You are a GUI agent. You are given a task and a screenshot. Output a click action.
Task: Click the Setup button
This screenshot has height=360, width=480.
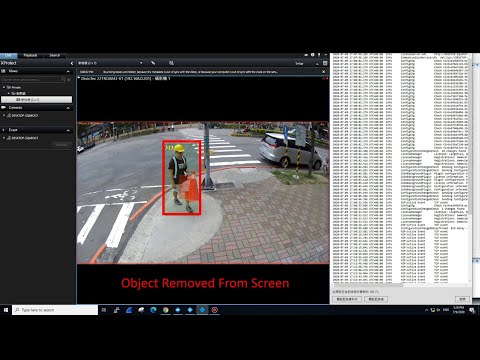click(x=299, y=63)
